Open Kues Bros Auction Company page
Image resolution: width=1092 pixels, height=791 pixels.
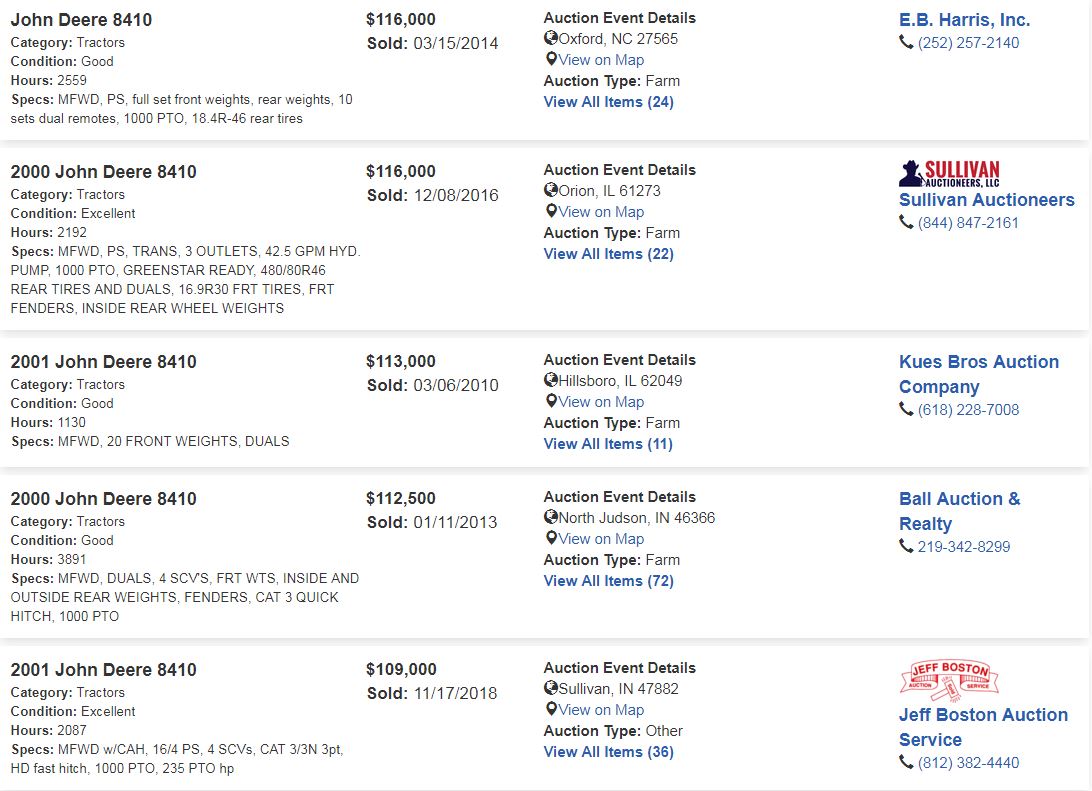point(978,374)
